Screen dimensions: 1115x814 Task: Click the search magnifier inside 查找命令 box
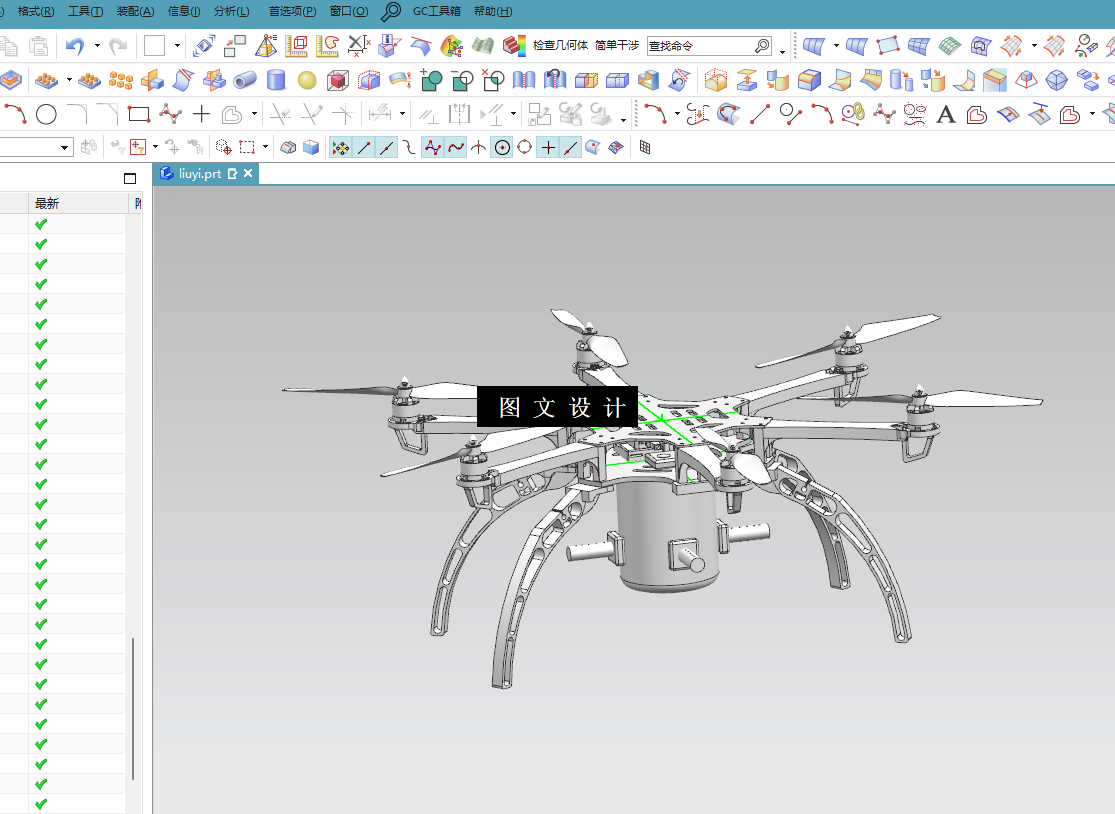762,46
